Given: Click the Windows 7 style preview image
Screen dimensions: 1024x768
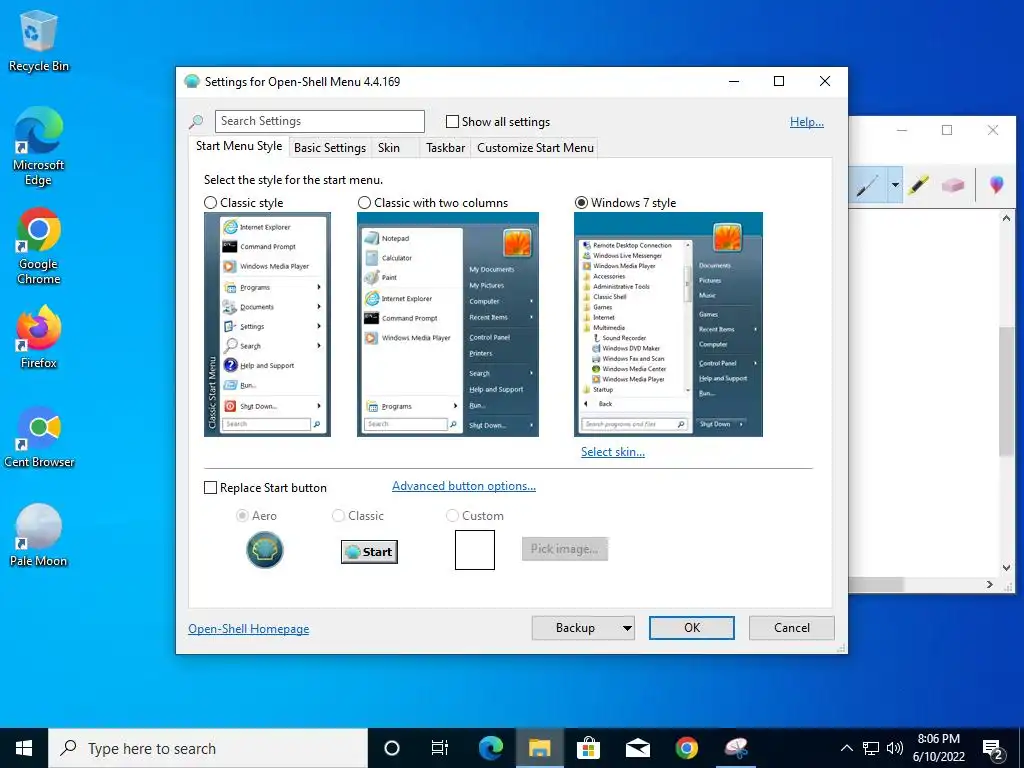Looking at the screenshot, I should point(668,324).
